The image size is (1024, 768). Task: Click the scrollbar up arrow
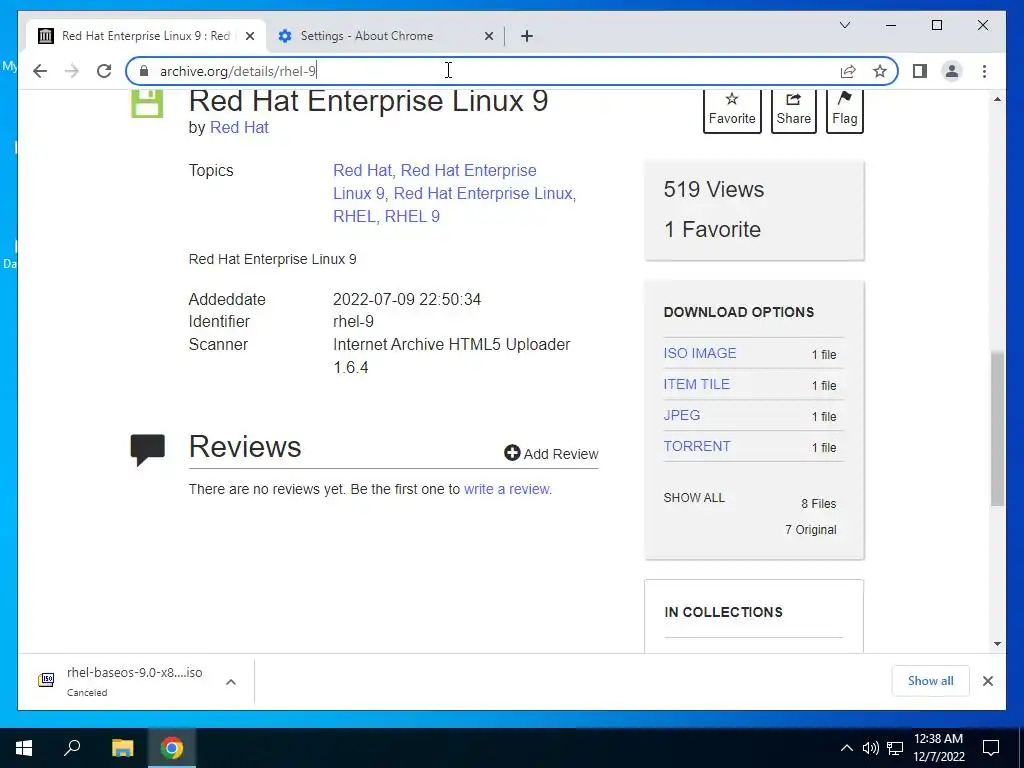[997, 99]
